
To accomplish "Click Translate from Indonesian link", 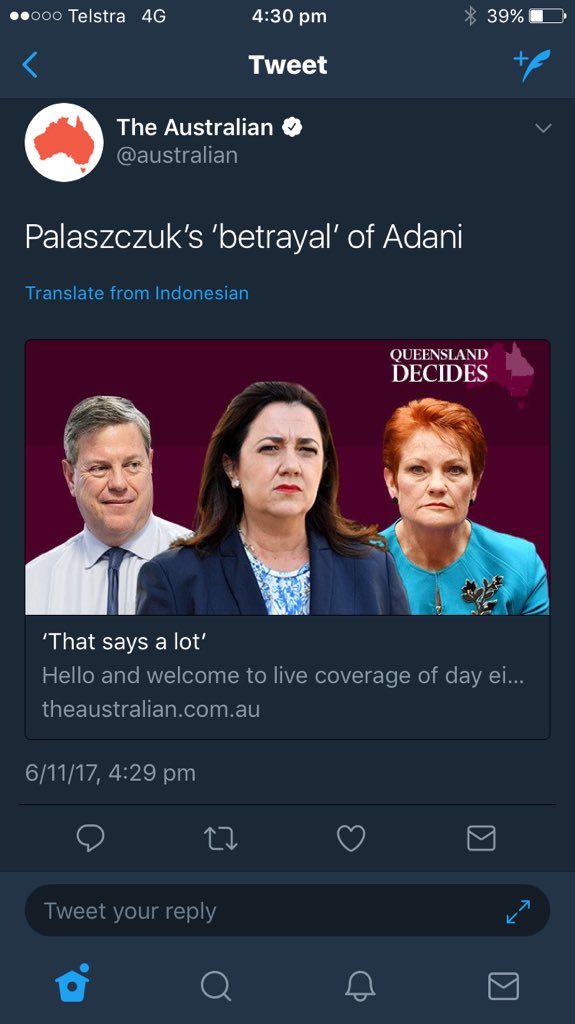I will (x=137, y=293).
